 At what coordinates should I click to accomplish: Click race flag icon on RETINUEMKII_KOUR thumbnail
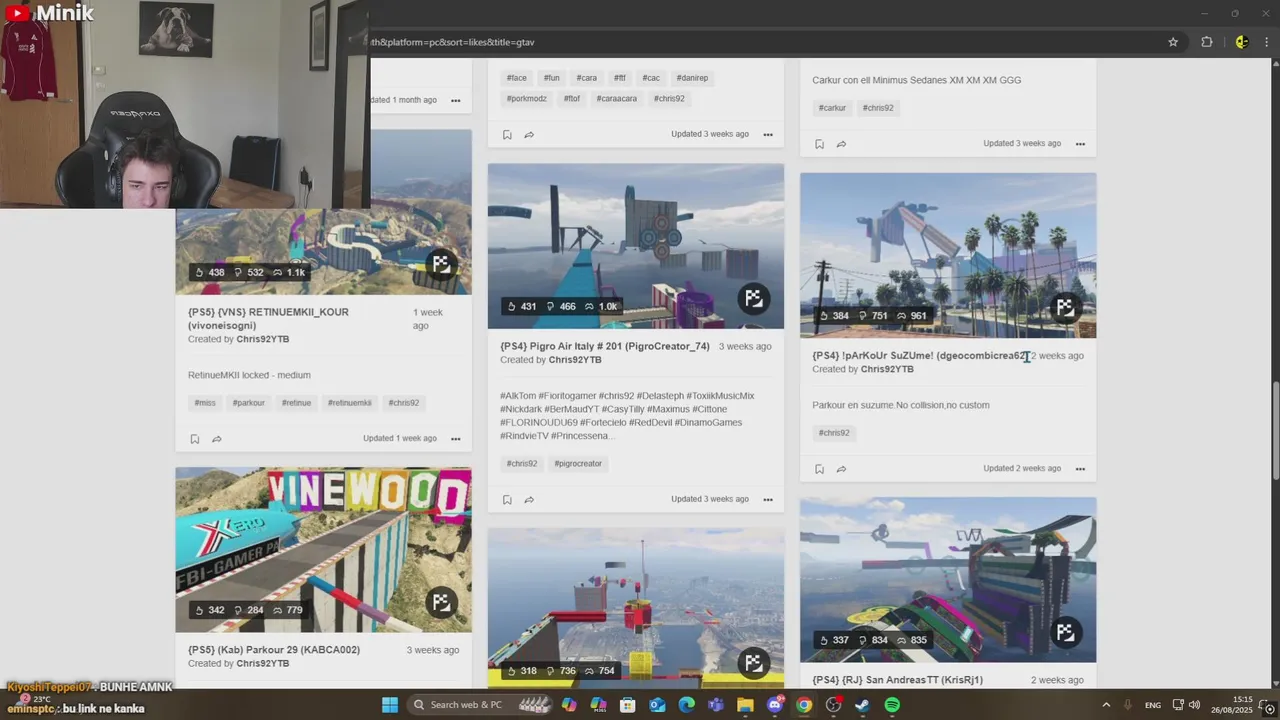[441, 264]
